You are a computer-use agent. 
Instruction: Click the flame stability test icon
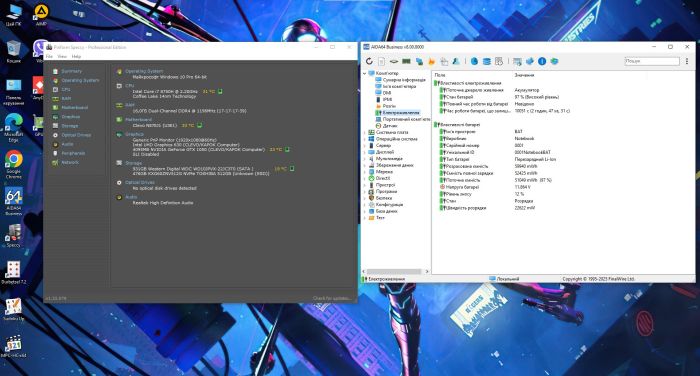[431, 61]
